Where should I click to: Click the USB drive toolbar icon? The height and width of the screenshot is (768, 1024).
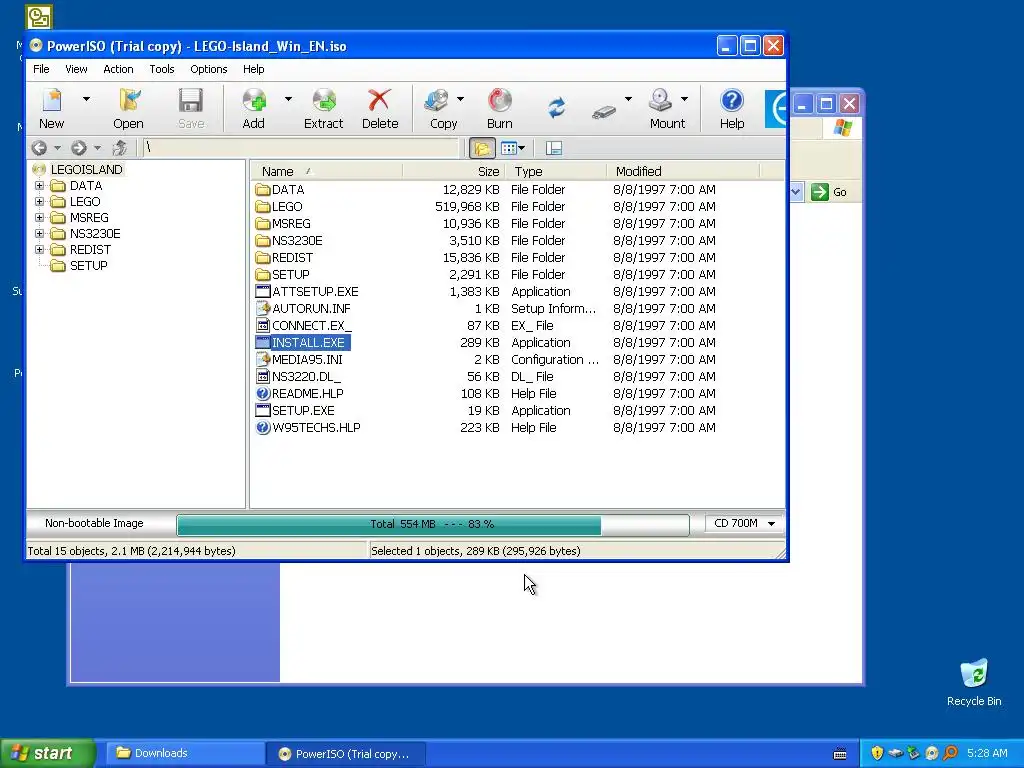coord(604,112)
